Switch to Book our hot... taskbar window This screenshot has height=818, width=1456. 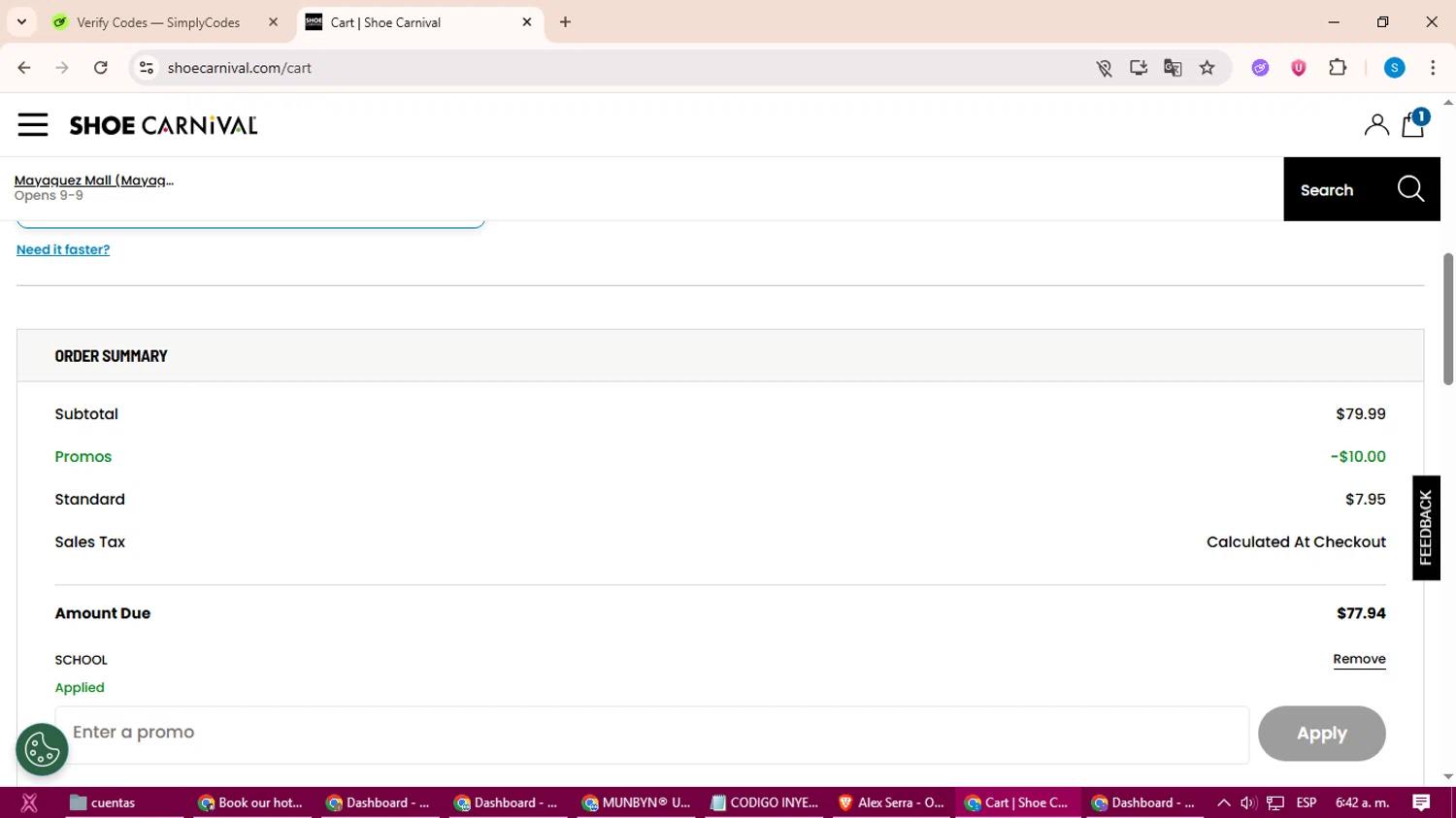coord(250,802)
